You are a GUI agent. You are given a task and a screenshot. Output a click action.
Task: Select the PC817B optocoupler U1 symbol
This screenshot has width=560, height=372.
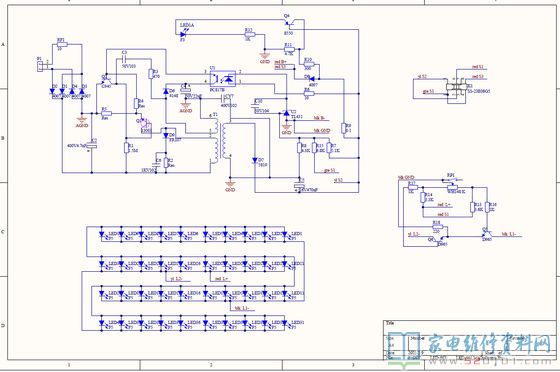222,77
